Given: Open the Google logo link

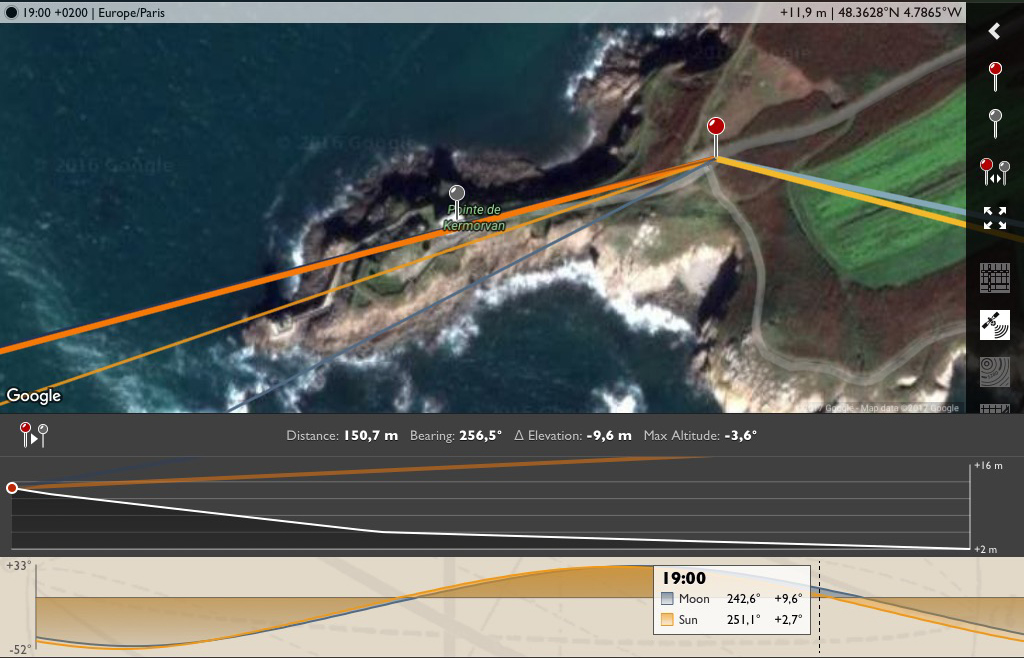Looking at the screenshot, I should pos(34,396).
